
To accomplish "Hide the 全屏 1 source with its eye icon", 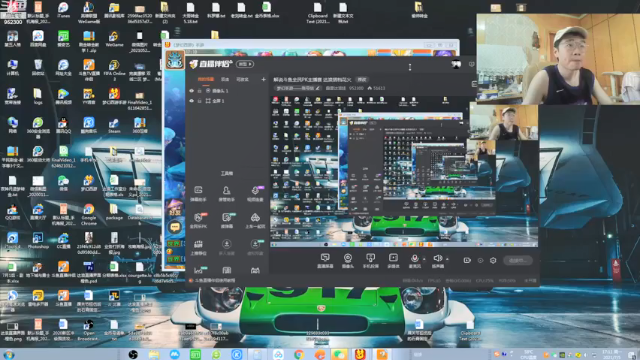I will (x=191, y=100).
